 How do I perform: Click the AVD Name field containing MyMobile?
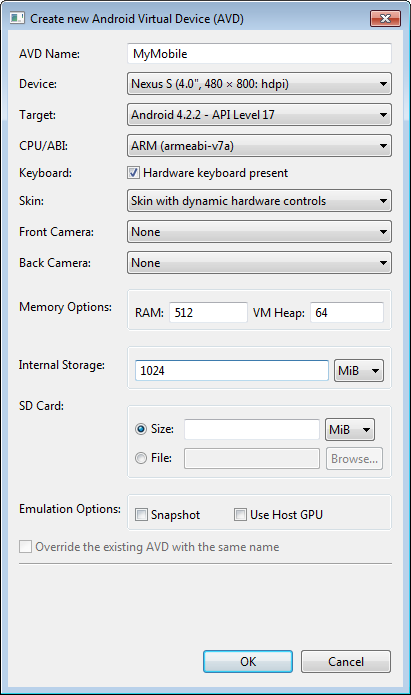(x=259, y=54)
